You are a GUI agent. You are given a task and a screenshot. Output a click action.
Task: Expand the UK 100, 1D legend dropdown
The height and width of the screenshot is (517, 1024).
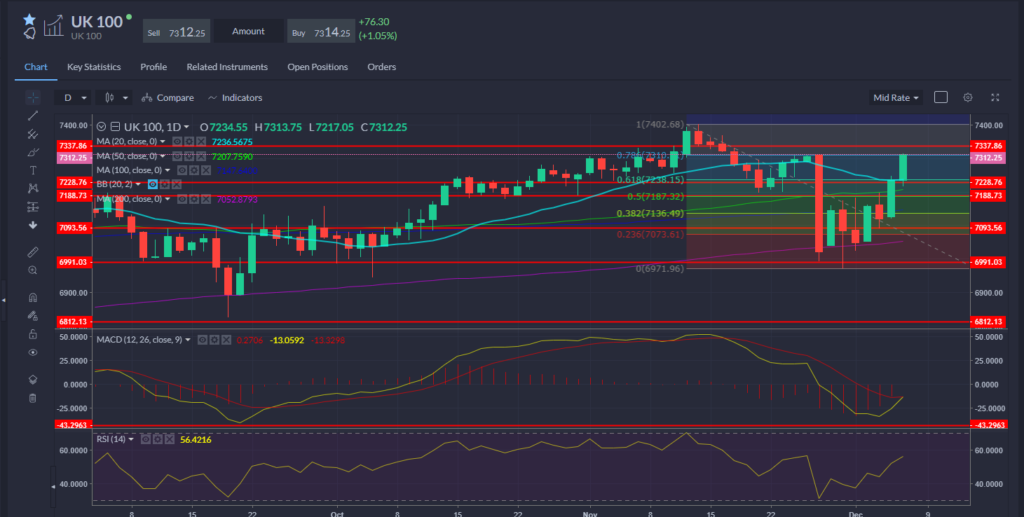point(186,127)
